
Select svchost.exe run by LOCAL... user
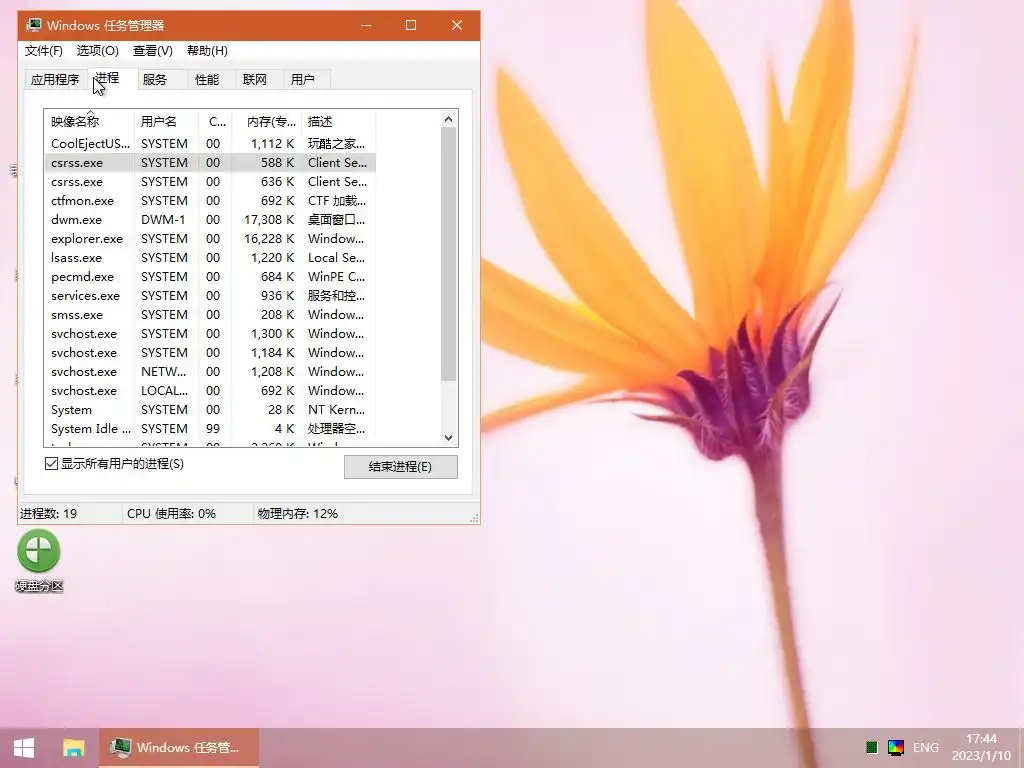(210, 390)
